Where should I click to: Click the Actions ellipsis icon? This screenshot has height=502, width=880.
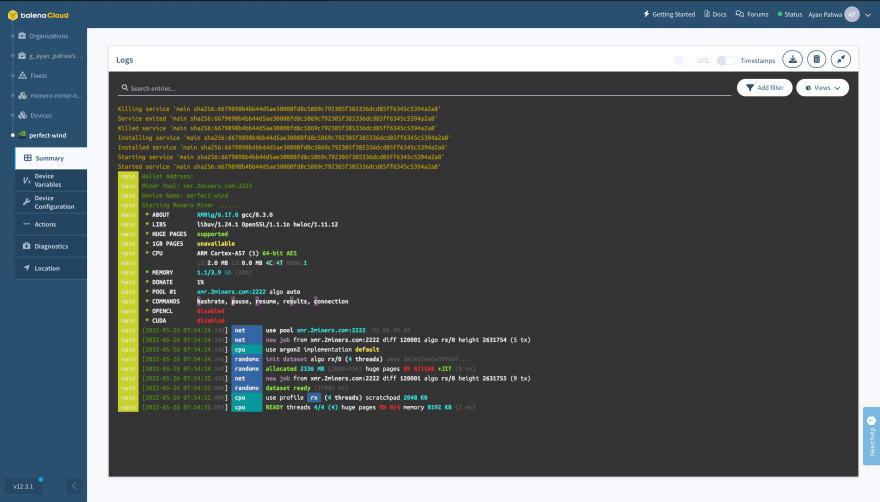pyautogui.click(x=26, y=224)
